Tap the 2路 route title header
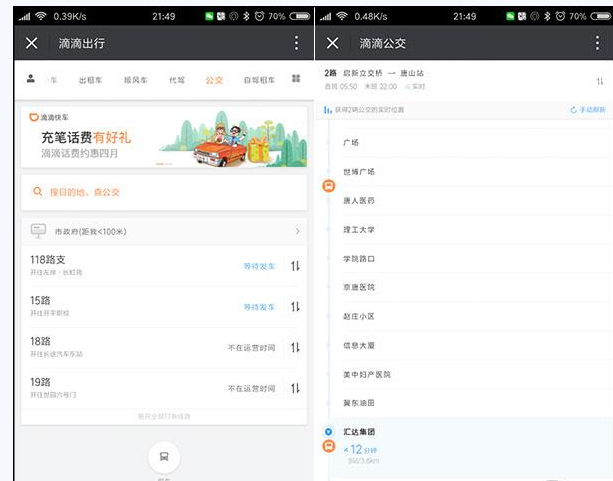Image resolution: width=613 pixels, height=481 pixels. [374, 73]
